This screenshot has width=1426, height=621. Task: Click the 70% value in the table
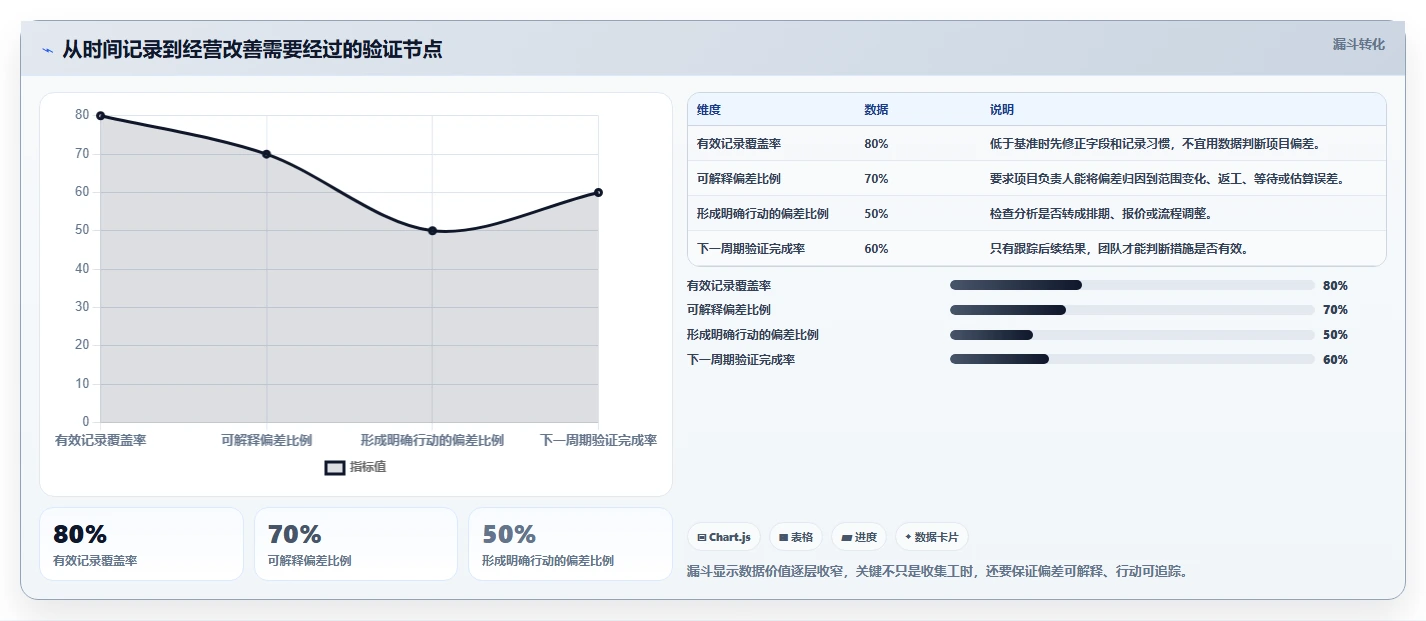(876, 178)
